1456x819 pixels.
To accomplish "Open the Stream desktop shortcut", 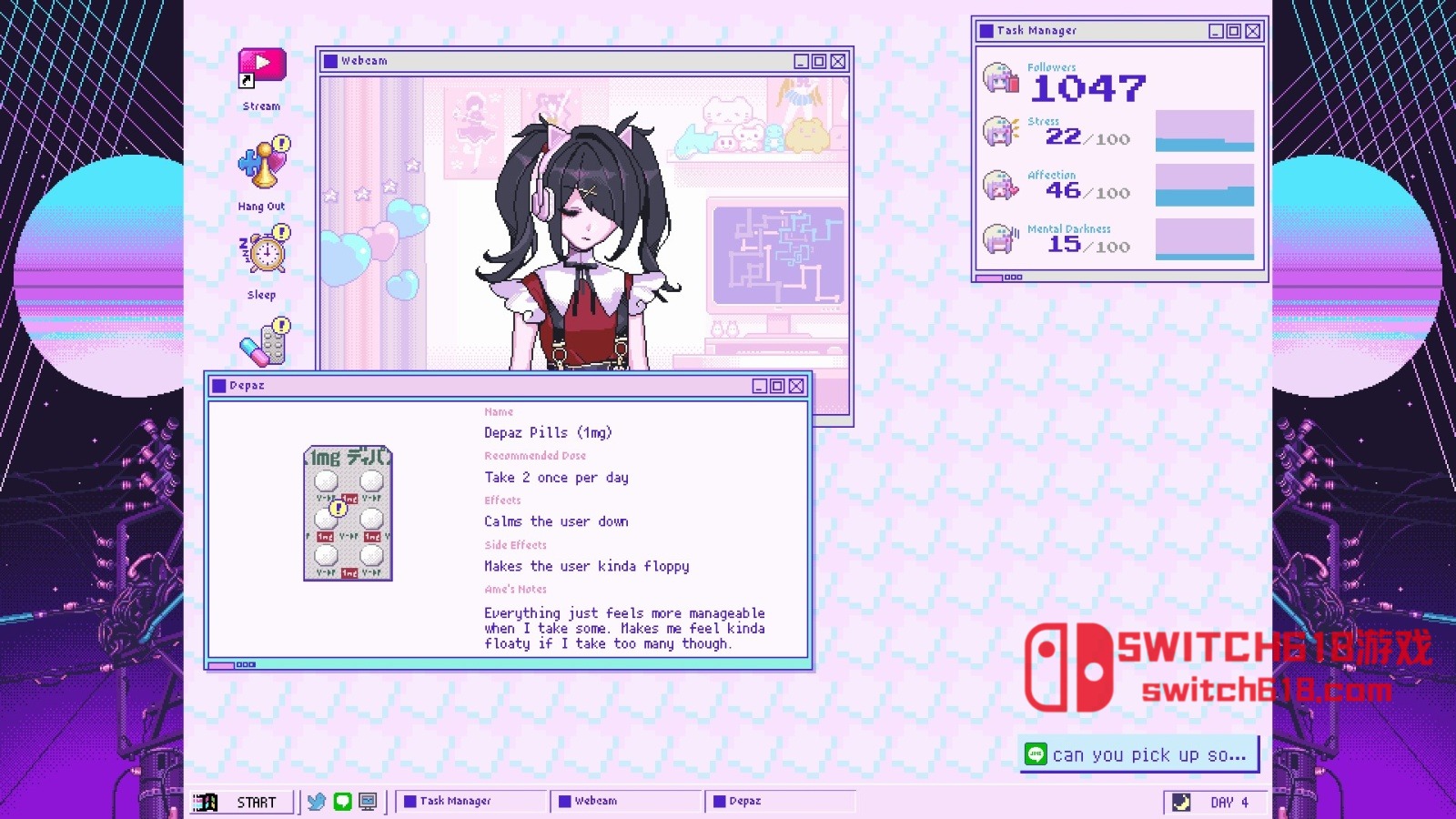I will coord(262,79).
